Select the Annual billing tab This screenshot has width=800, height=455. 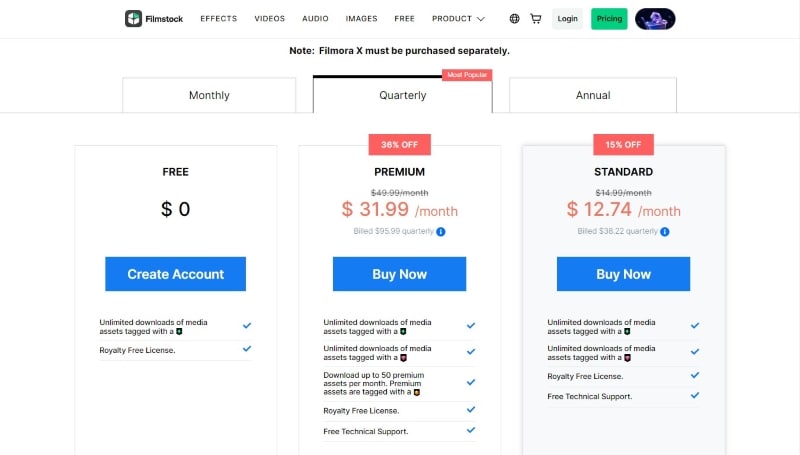pos(593,96)
